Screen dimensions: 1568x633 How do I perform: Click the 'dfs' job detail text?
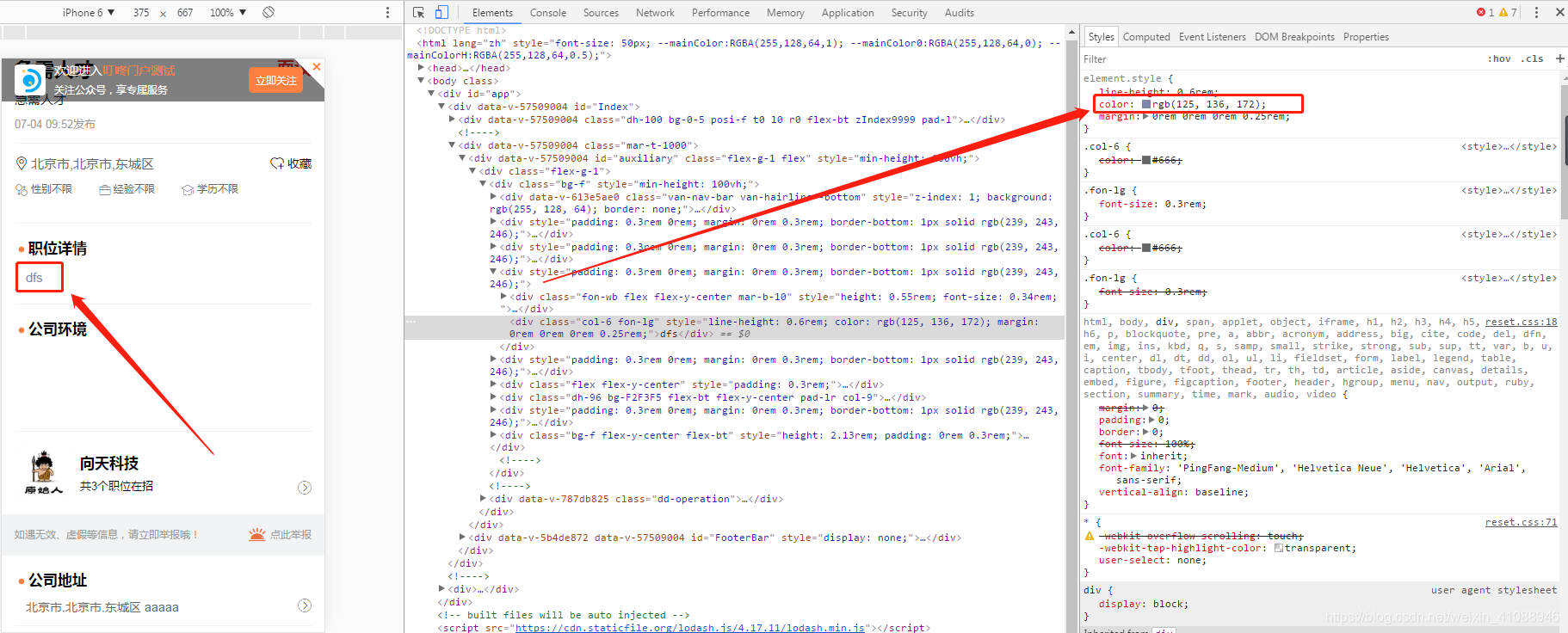[34, 277]
